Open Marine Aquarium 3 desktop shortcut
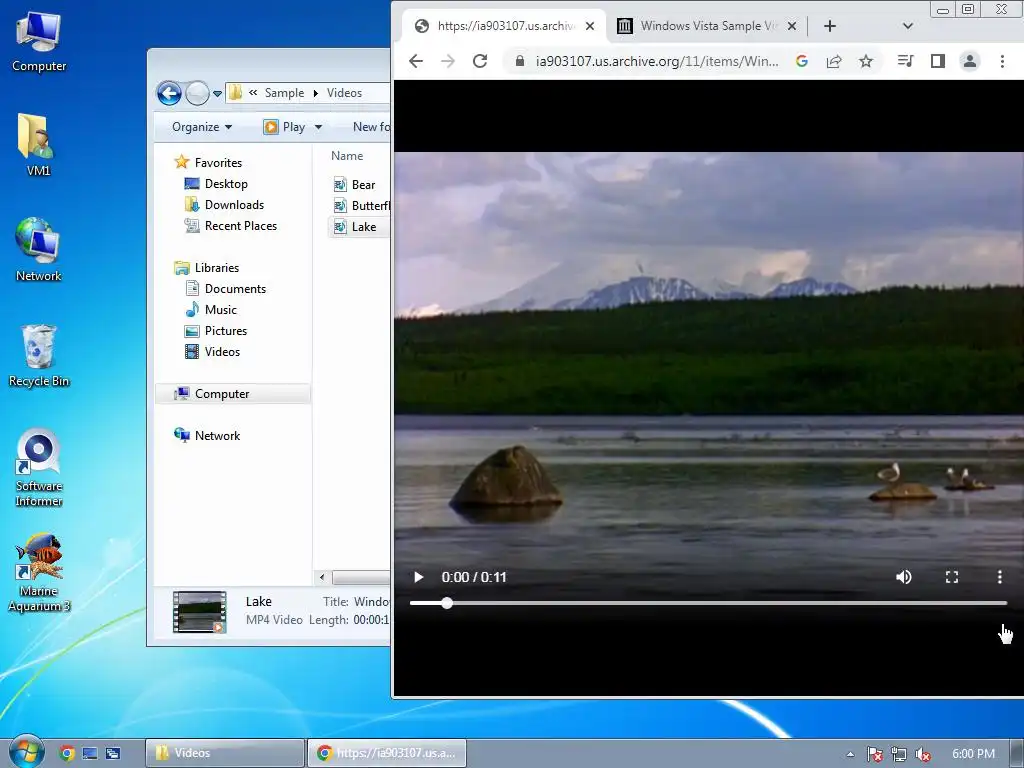The height and width of the screenshot is (768, 1024). (39, 573)
